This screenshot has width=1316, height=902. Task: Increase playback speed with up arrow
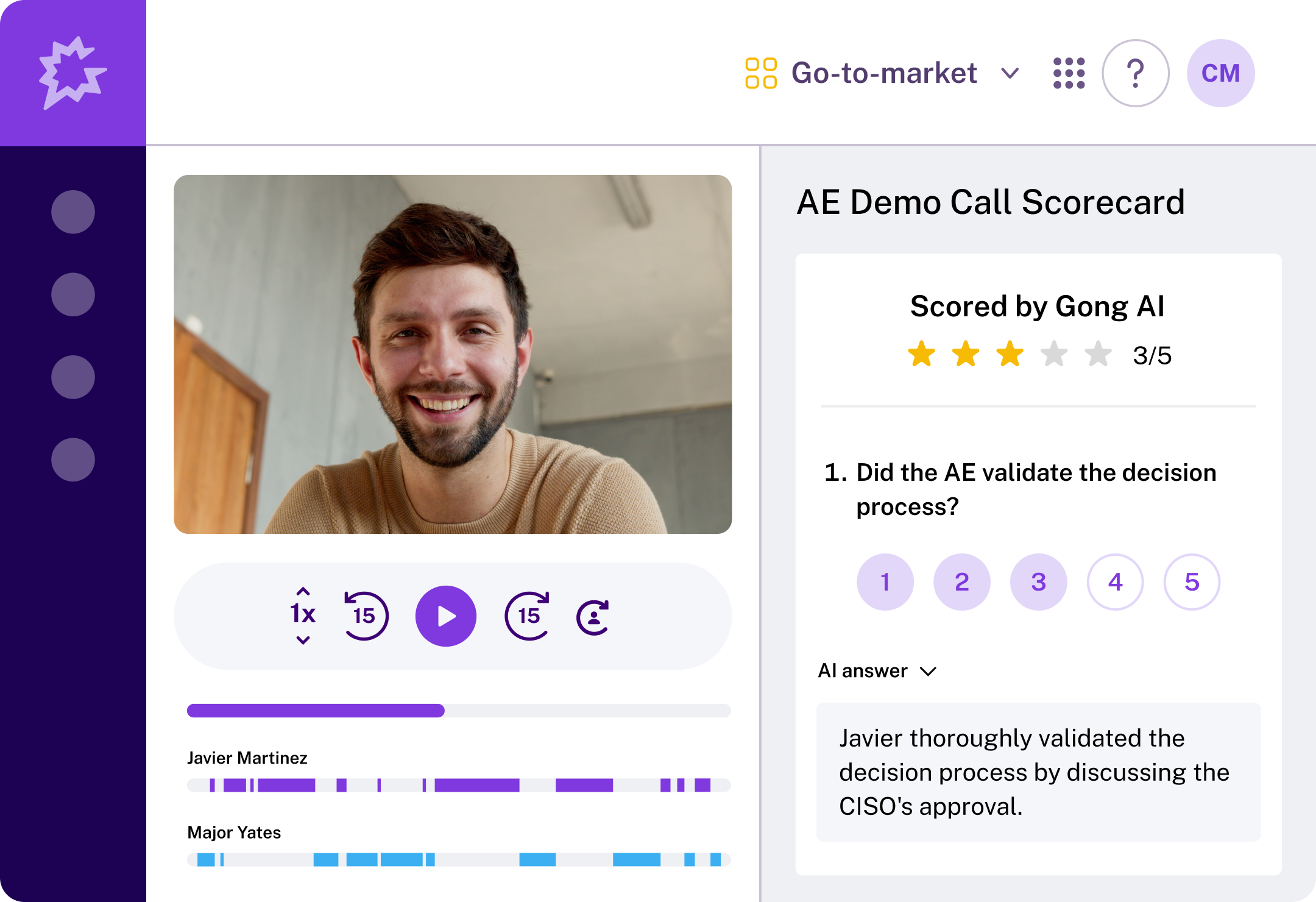[303, 591]
